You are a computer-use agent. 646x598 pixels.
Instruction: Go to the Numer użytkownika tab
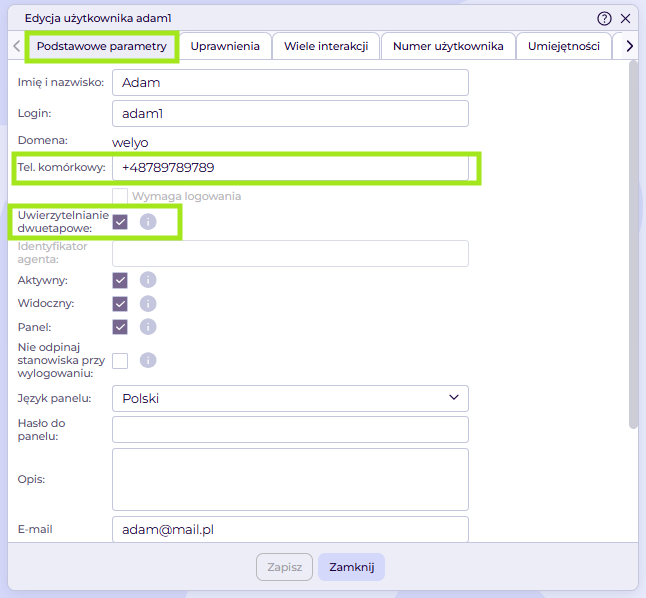pos(448,46)
